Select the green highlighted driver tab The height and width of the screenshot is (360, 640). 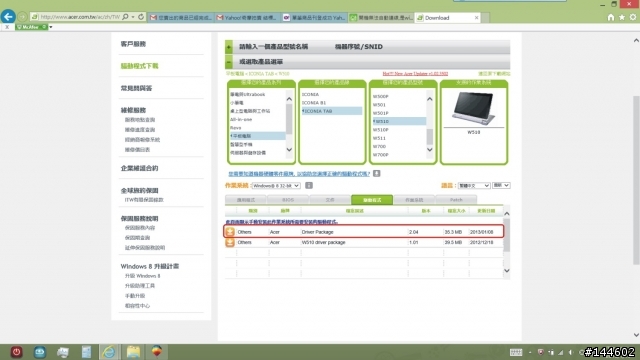372,200
